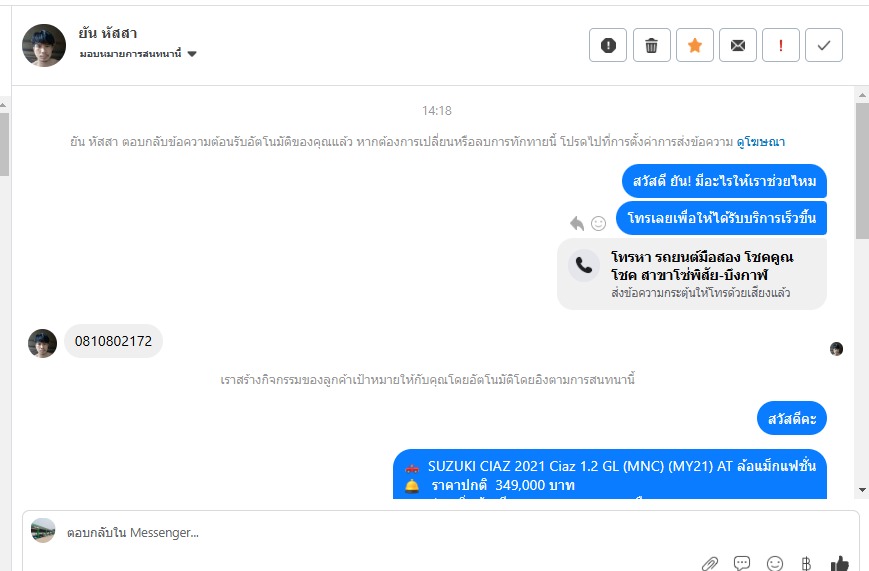
Task: Toggle the orange star follow-up marker
Action: [695, 45]
